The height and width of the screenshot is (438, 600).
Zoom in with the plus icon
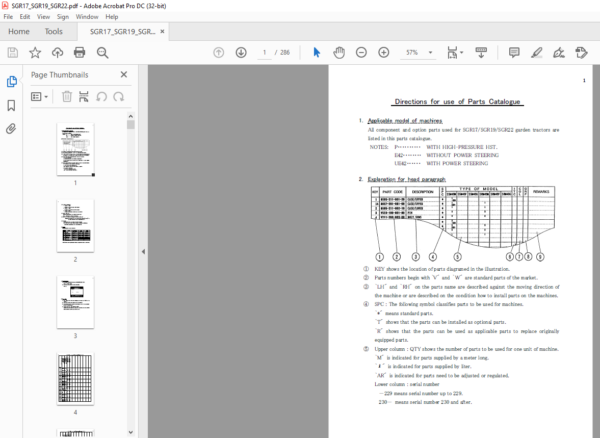tap(383, 52)
